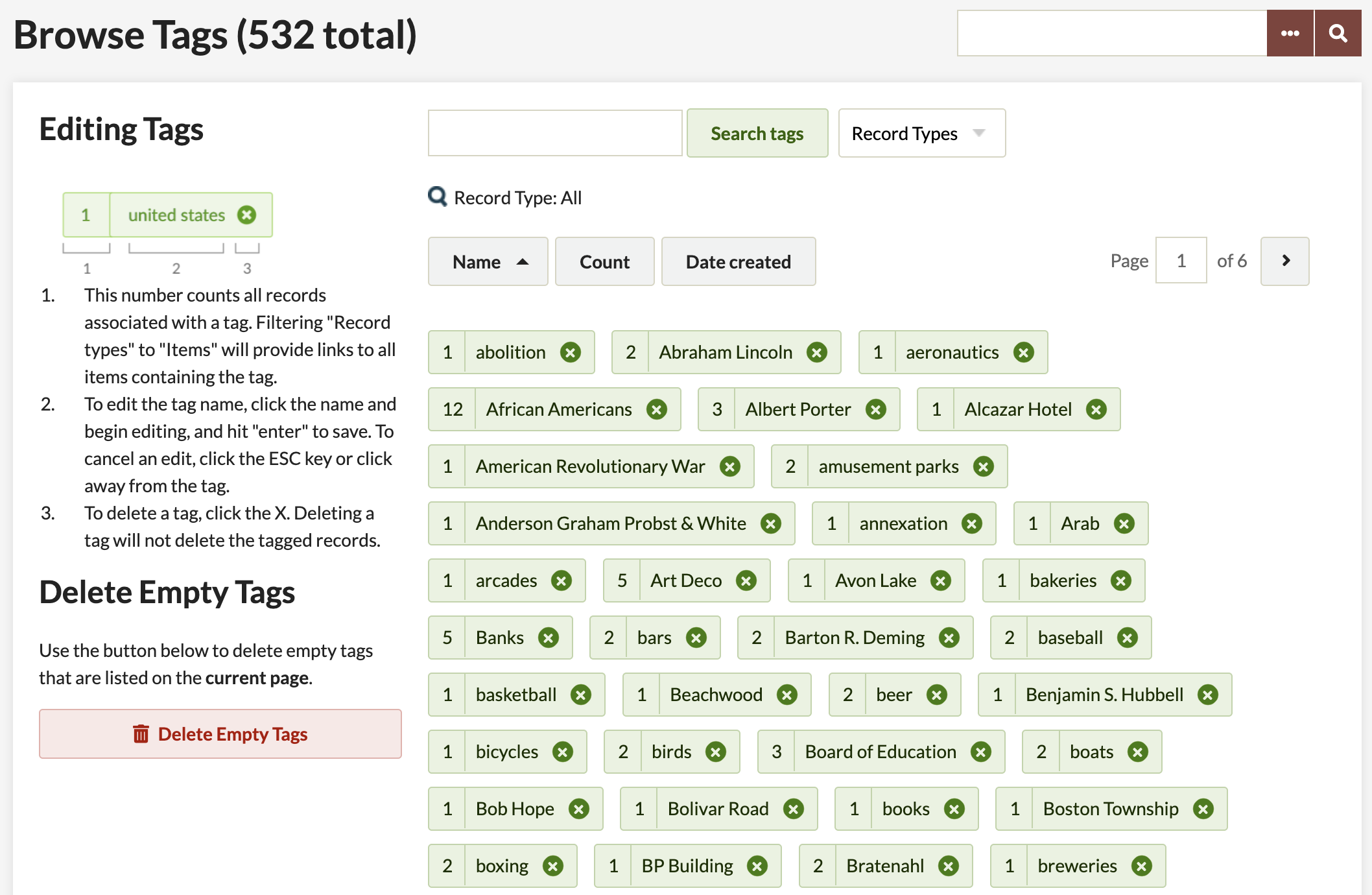Remove the BP Building tag
1372x895 pixels.
(x=757, y=866)
